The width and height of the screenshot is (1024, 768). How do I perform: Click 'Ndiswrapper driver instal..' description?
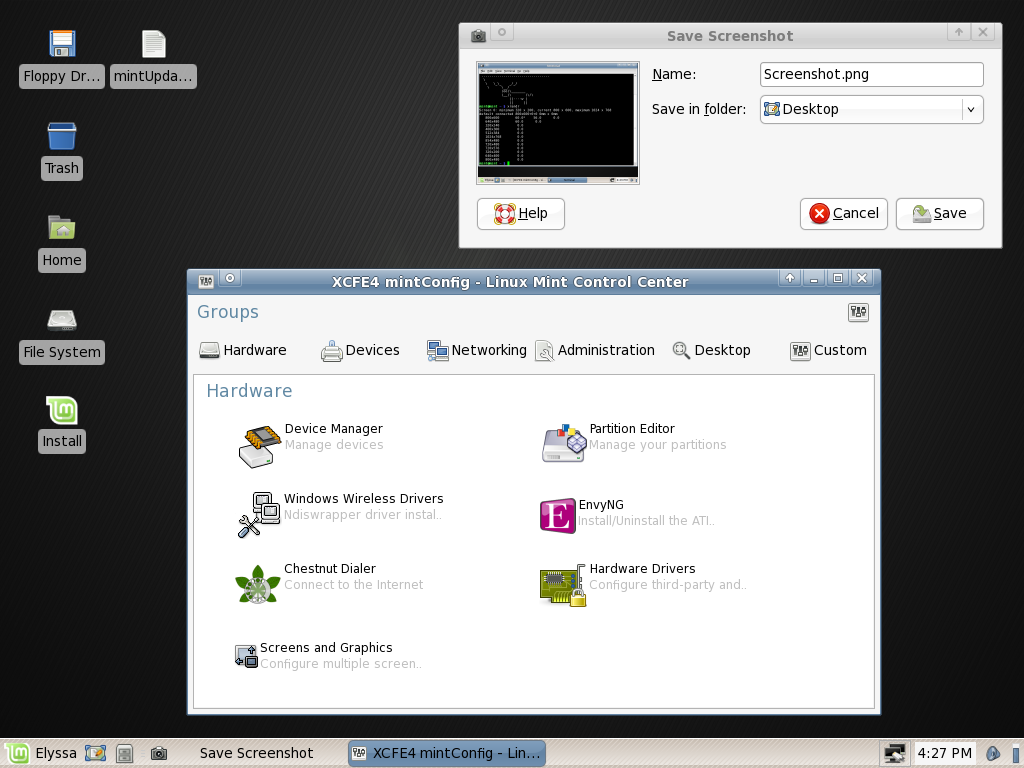362,515
